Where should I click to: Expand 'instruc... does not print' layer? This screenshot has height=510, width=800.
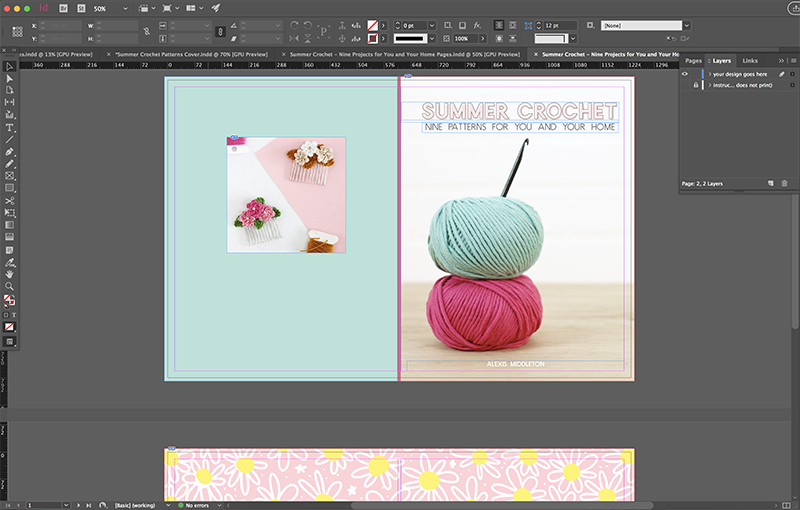710,85
